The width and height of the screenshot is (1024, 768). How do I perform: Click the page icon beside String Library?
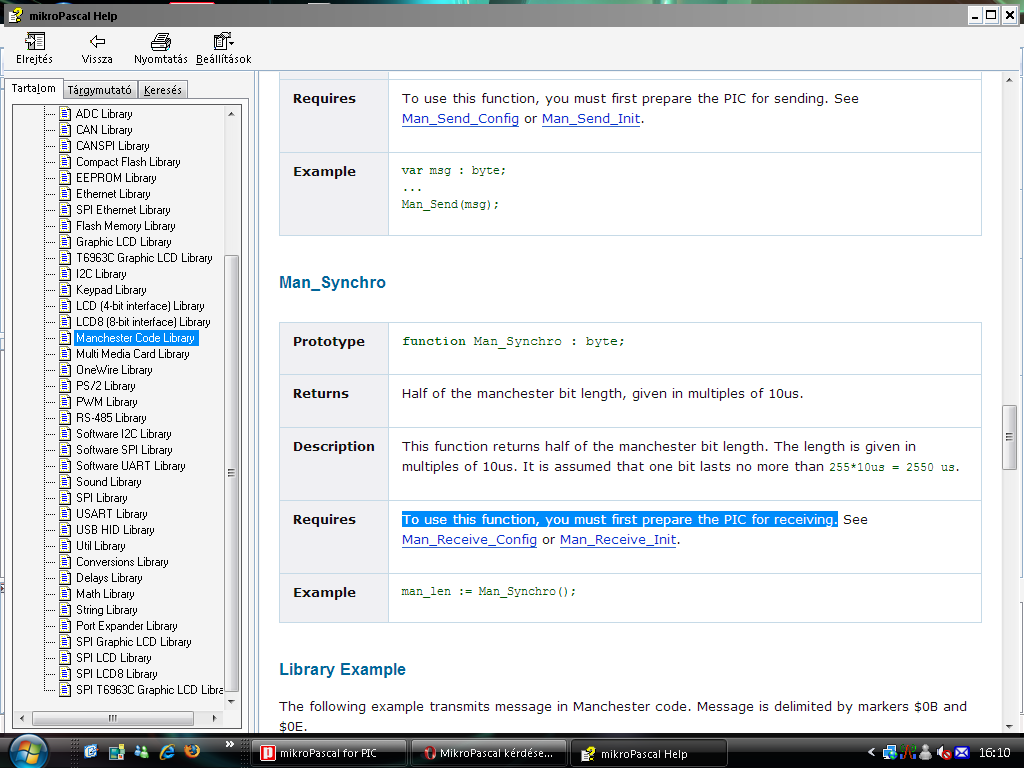(x=65, y=610)
